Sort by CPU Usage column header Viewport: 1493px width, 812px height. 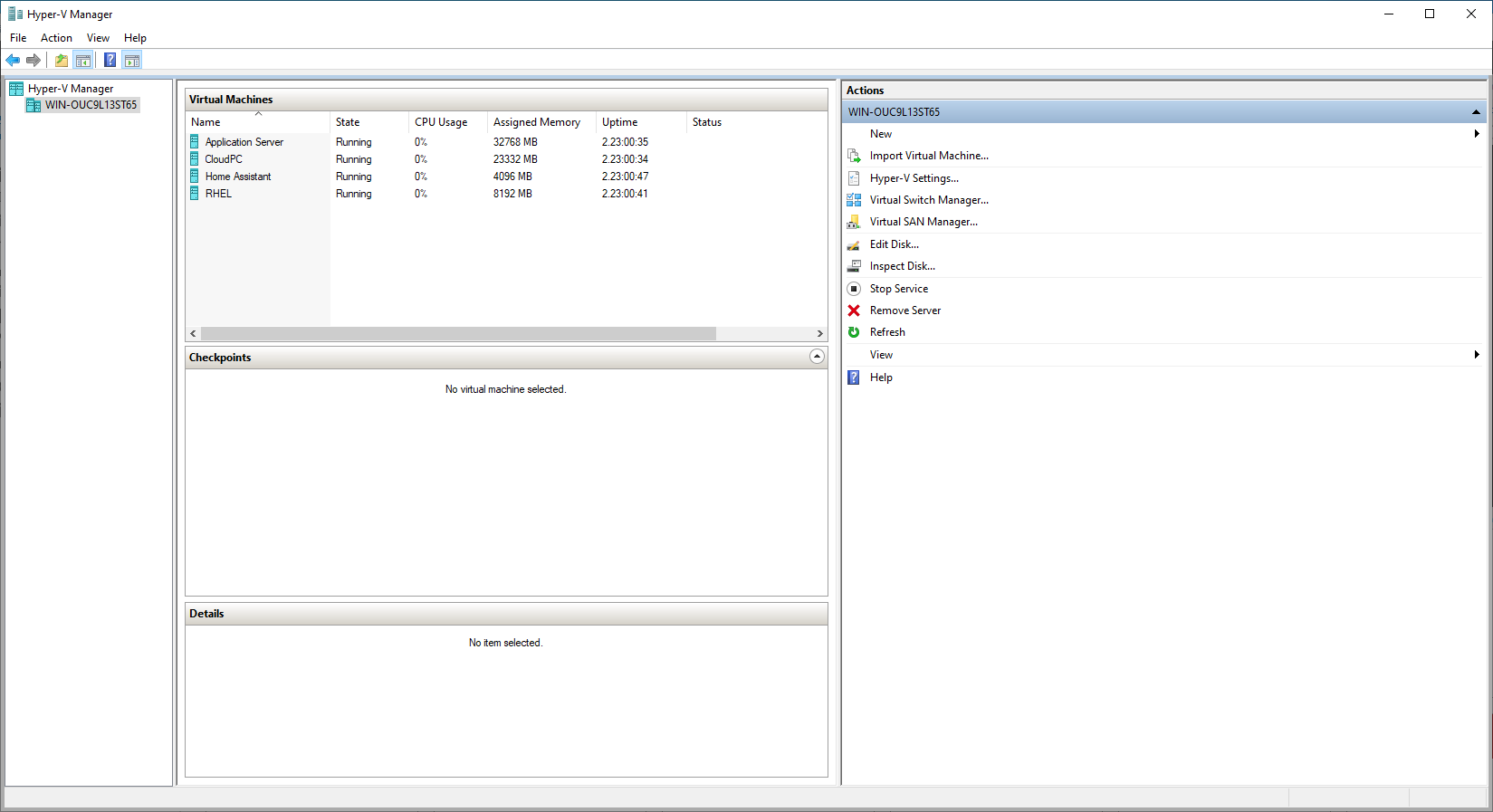(448, 122)
